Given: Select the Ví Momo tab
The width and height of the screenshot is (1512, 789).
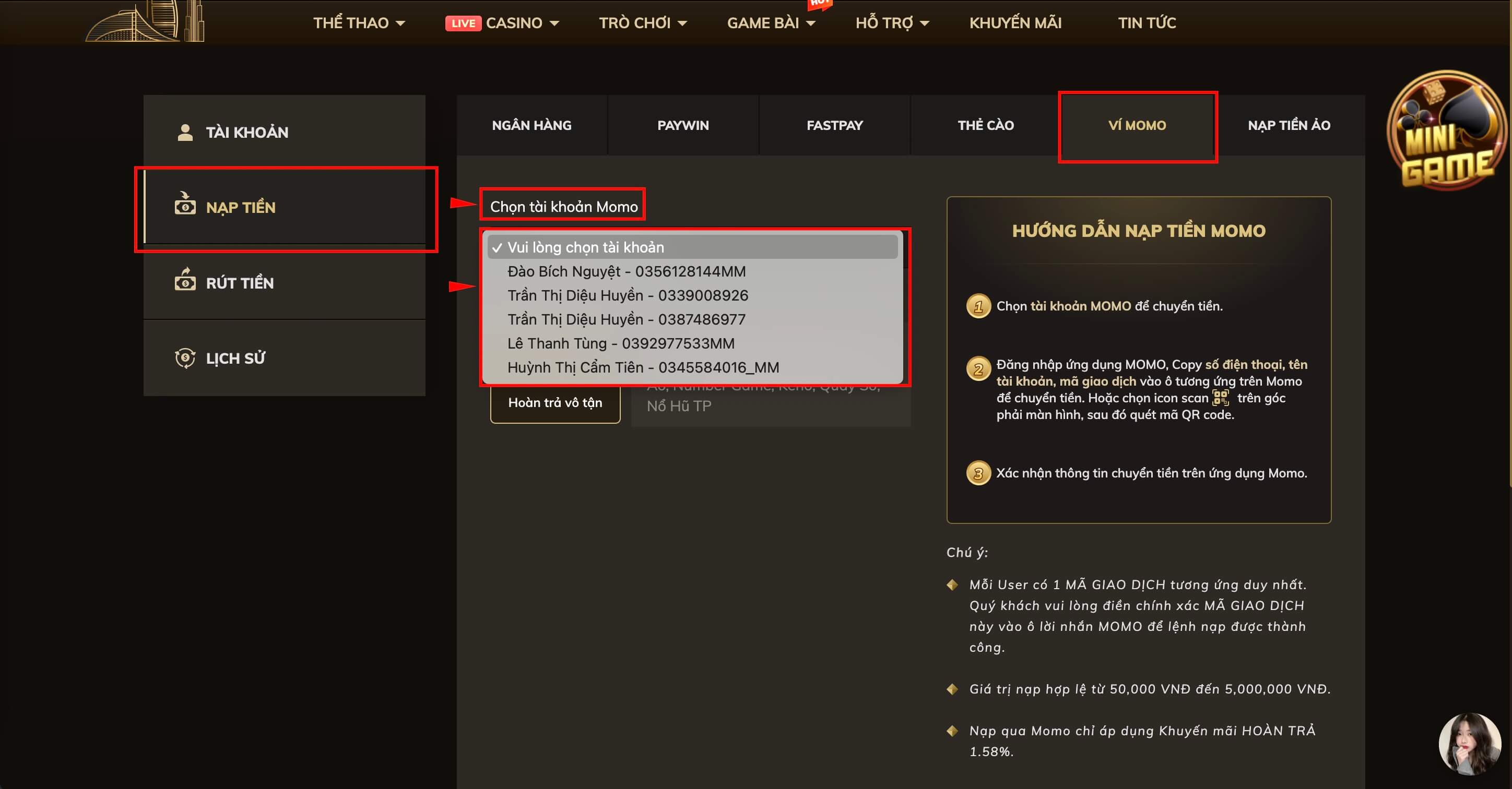Looking at the screenshot, I should [1137, 125].
